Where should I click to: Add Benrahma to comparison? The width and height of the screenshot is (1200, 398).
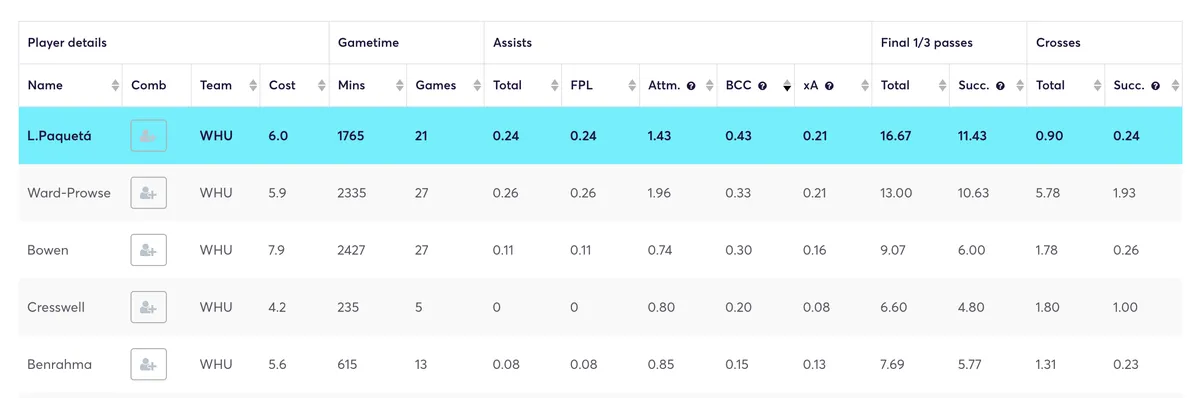click(148, 364)
